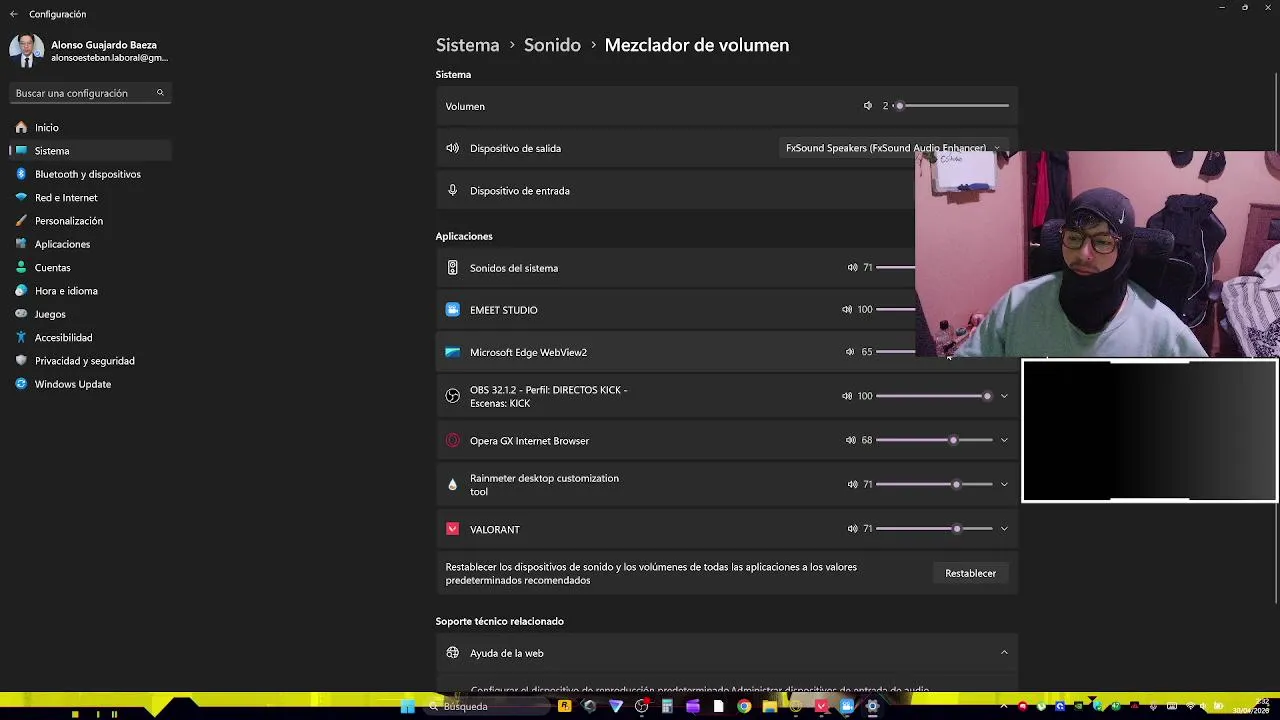Image resolution: width=1280 pixels, height=720 pixels.
Task: Expand the Rainmeter desktop customization tool row
Action: coord(1004,484)
